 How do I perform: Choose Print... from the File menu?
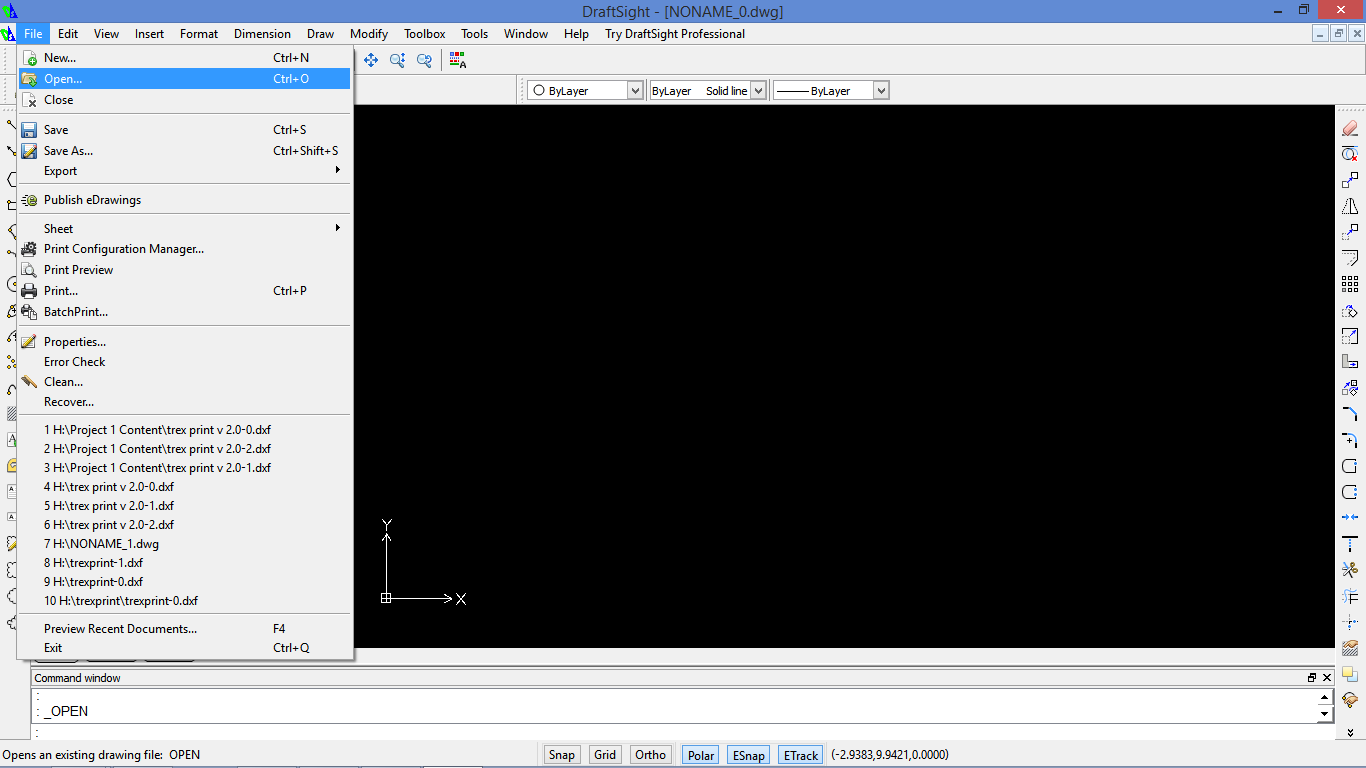(185, 291)
